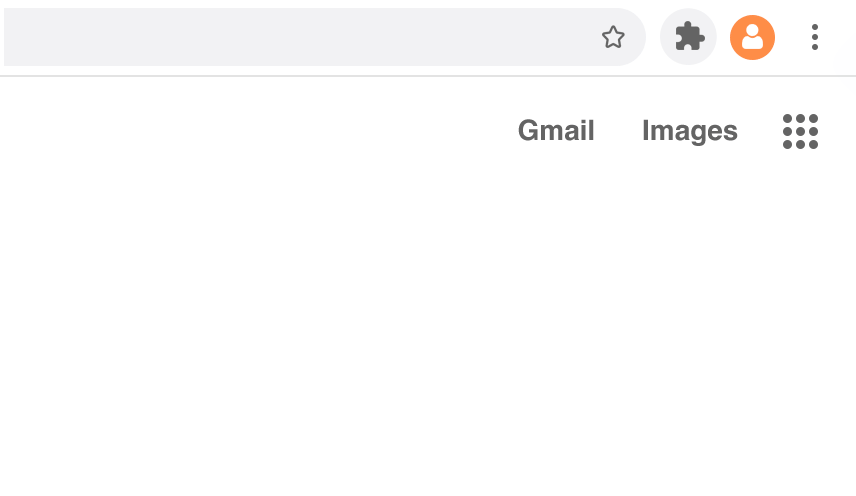Go to Gmail

556,131
